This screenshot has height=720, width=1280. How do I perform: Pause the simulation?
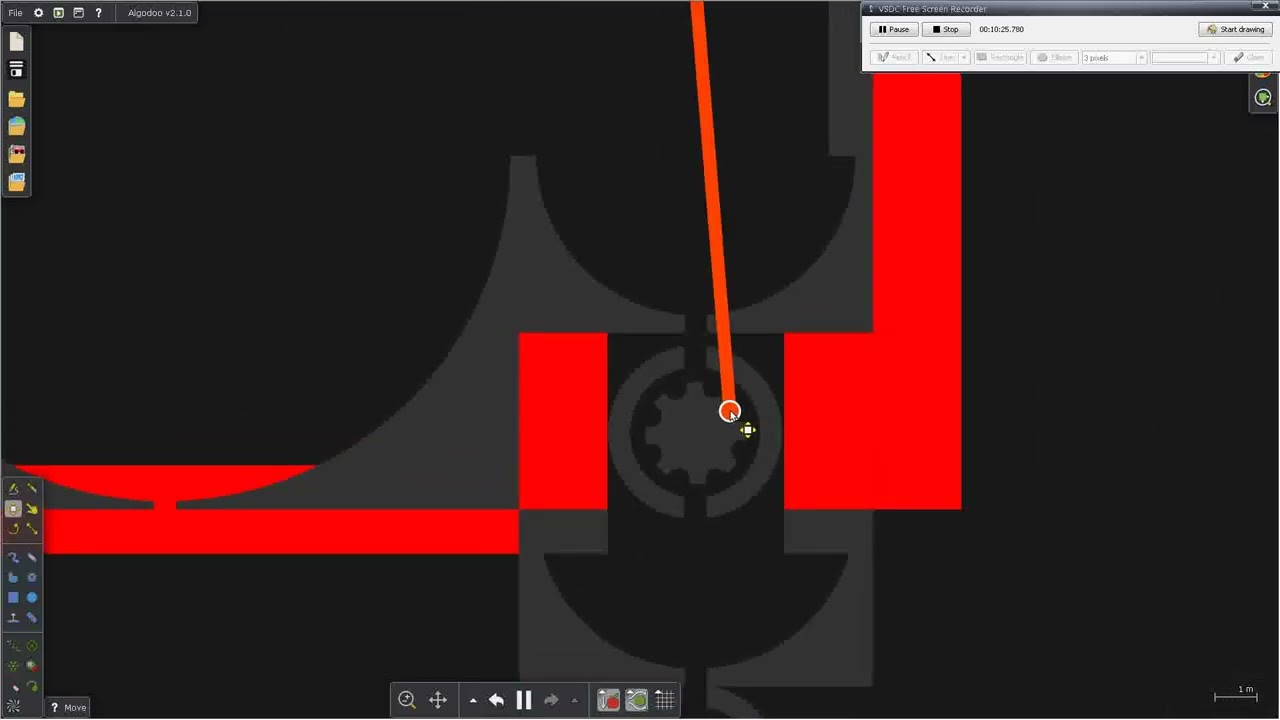pos(523,700)
